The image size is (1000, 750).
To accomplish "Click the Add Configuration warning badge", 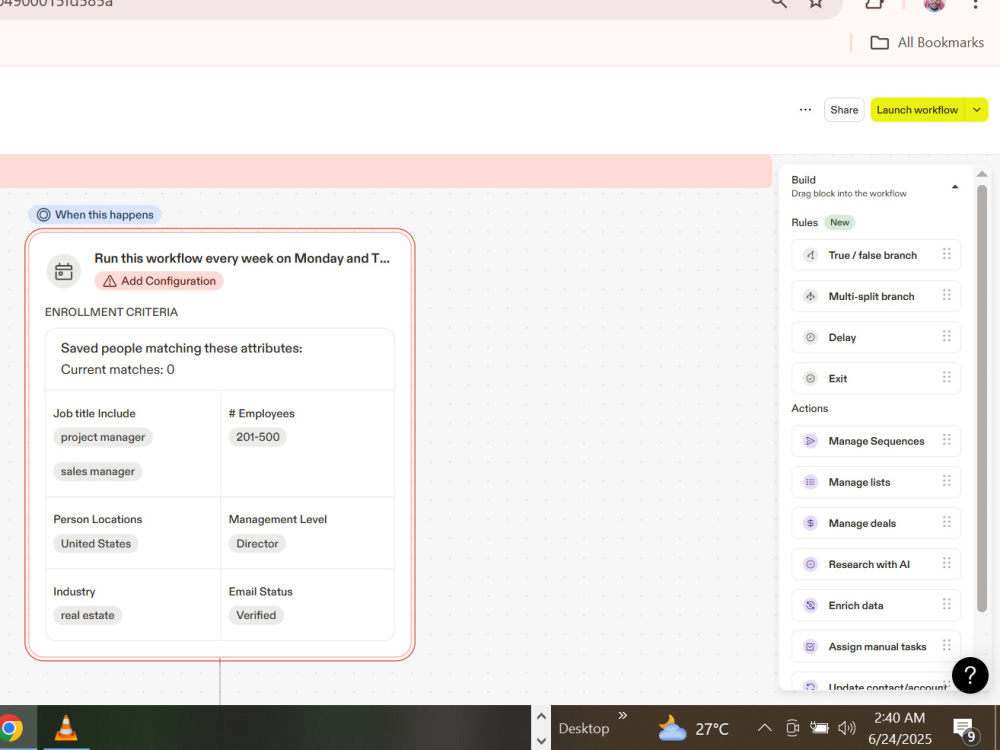I will 159,281.
